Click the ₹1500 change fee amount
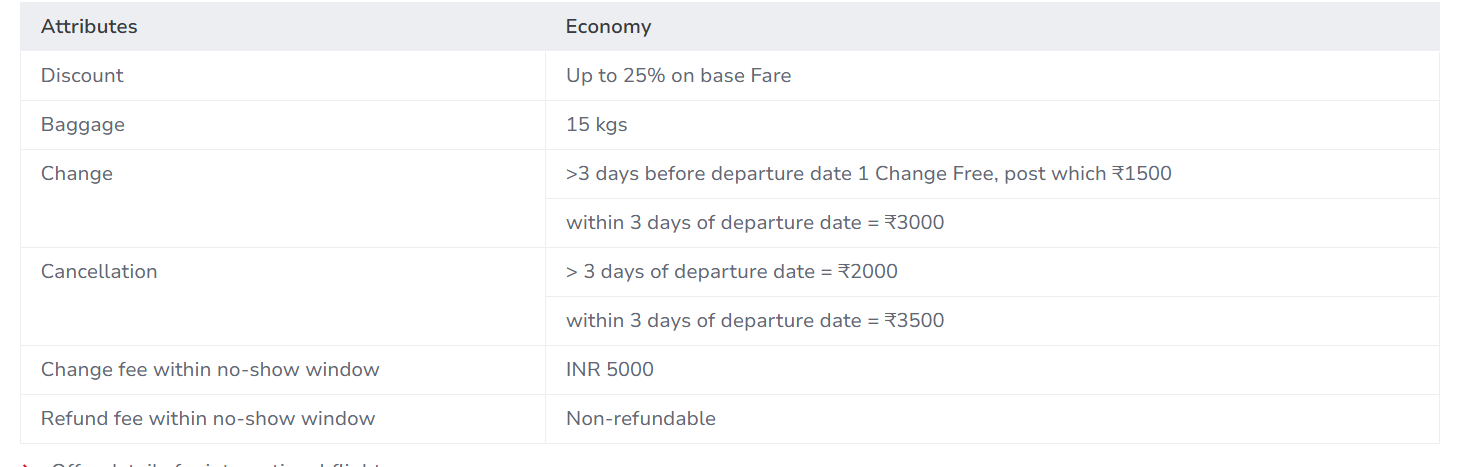The height and width of the screenshot is (467, 1466). [1141, 174]
